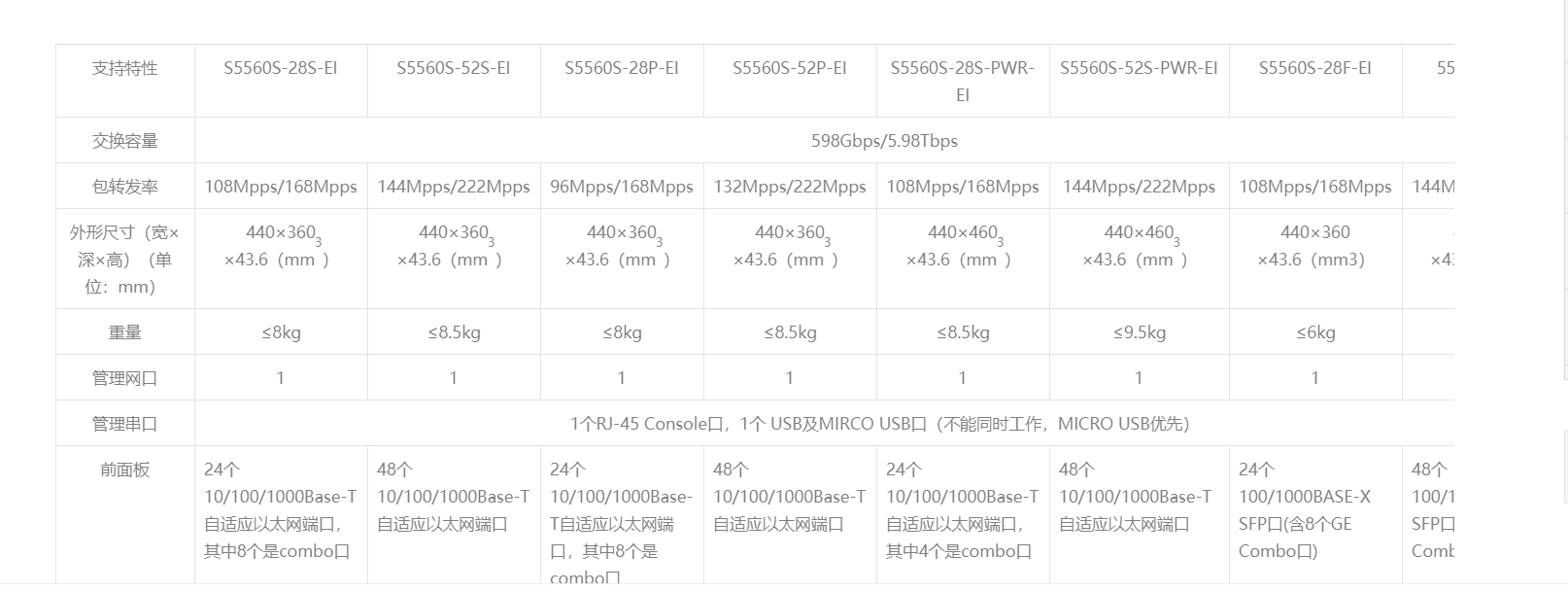The width and height of the screenshot is (1568, 592).
Task: Click the S5560S-28F-EI column header
Action: click(x=1315, y=68)
